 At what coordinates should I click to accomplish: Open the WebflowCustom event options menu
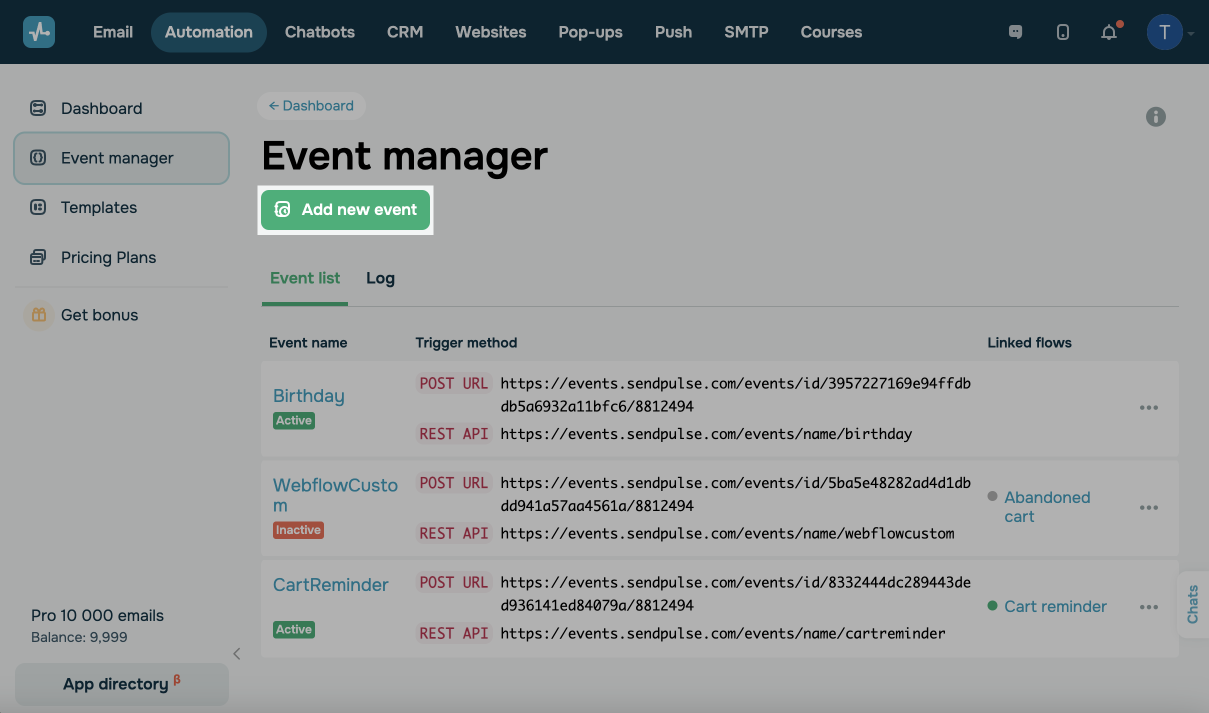click(x=1148, y=508)
